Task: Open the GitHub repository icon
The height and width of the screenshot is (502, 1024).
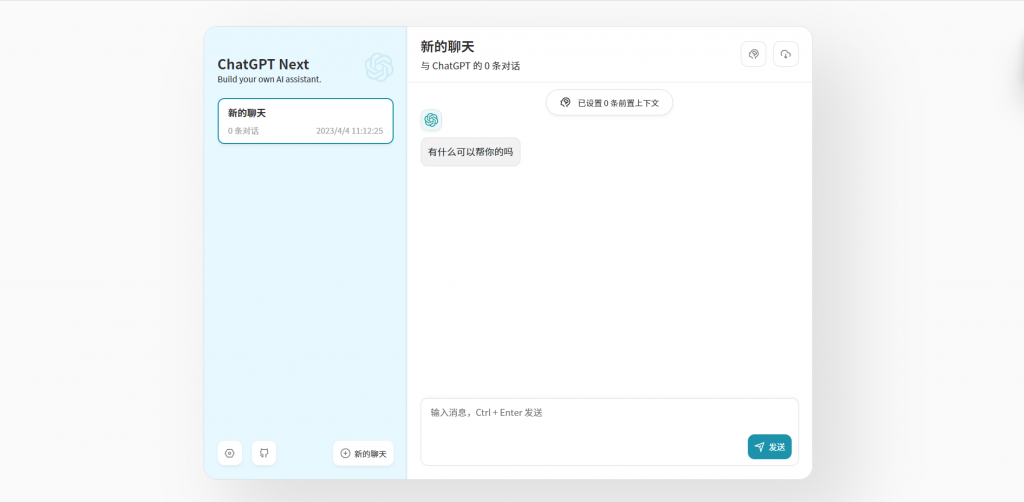Action: 264,453
